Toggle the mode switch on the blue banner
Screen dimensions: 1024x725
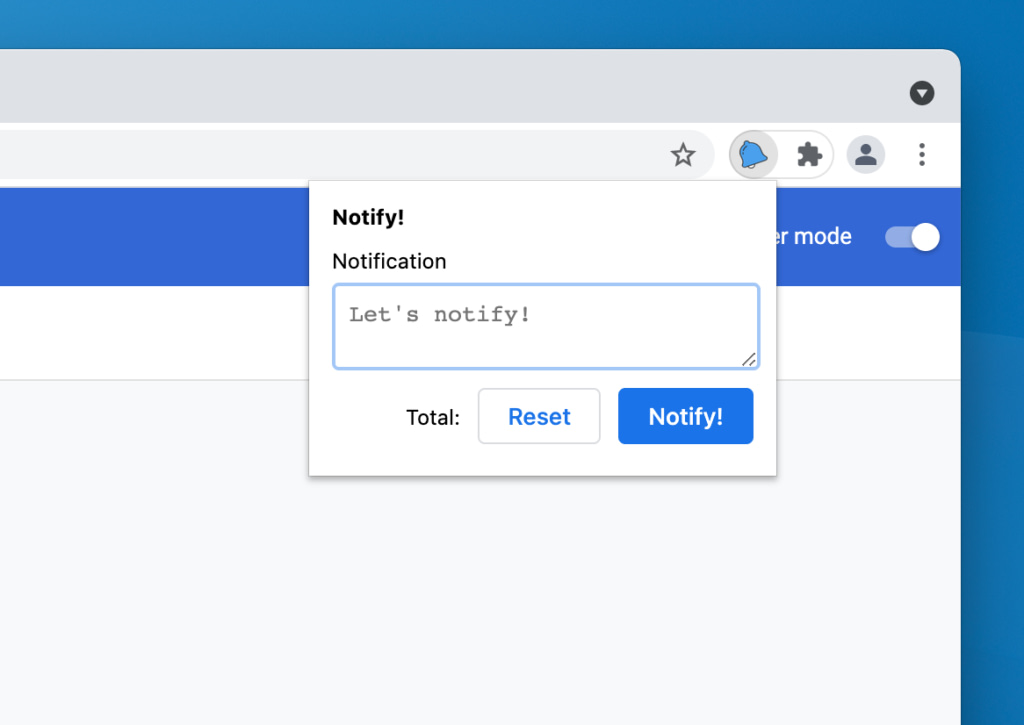click(911, 237)
